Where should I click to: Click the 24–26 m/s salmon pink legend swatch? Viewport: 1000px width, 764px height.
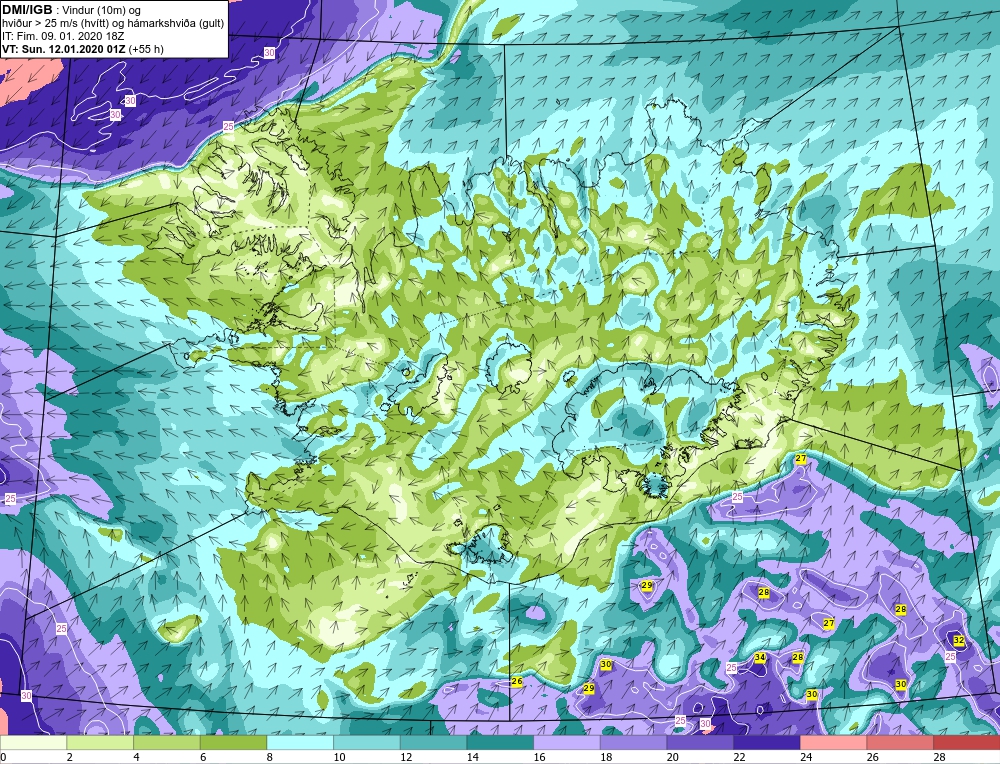pyautogui.click(x=833, y=743)
